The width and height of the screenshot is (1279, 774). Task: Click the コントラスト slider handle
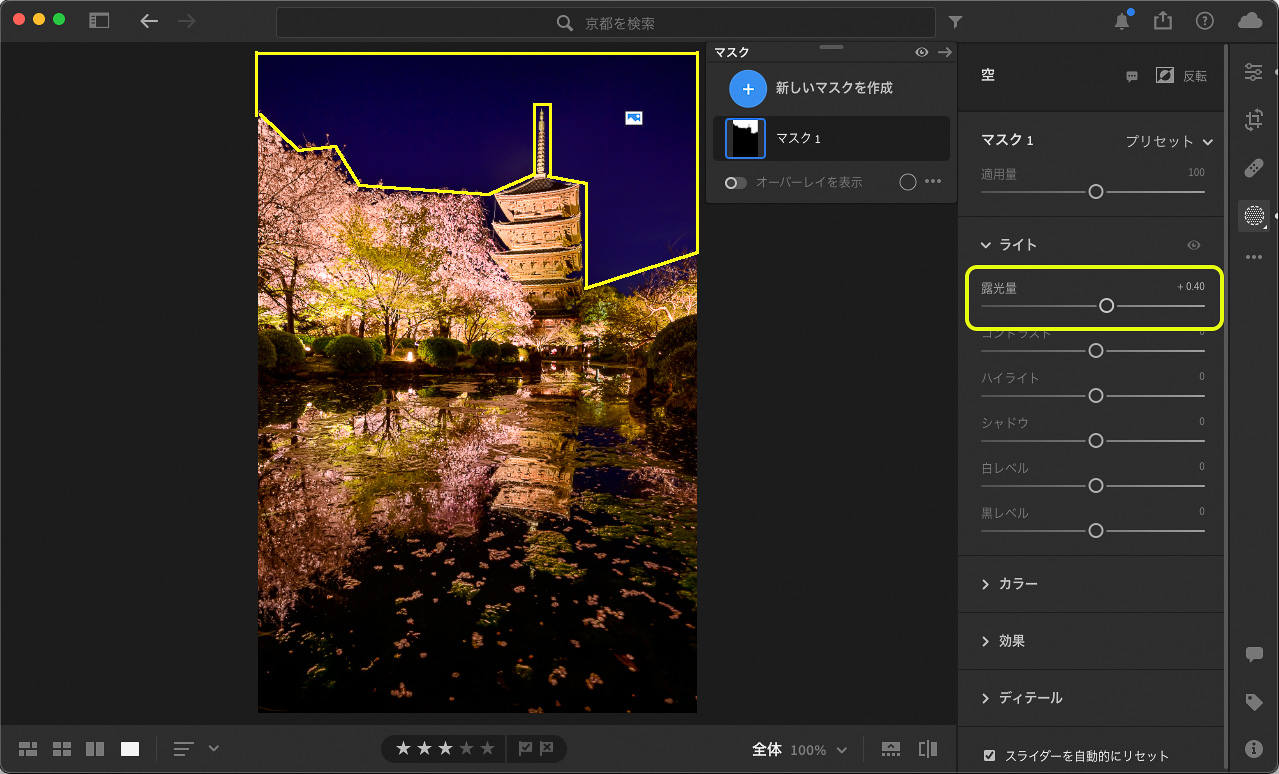[x=1095, y=351]
